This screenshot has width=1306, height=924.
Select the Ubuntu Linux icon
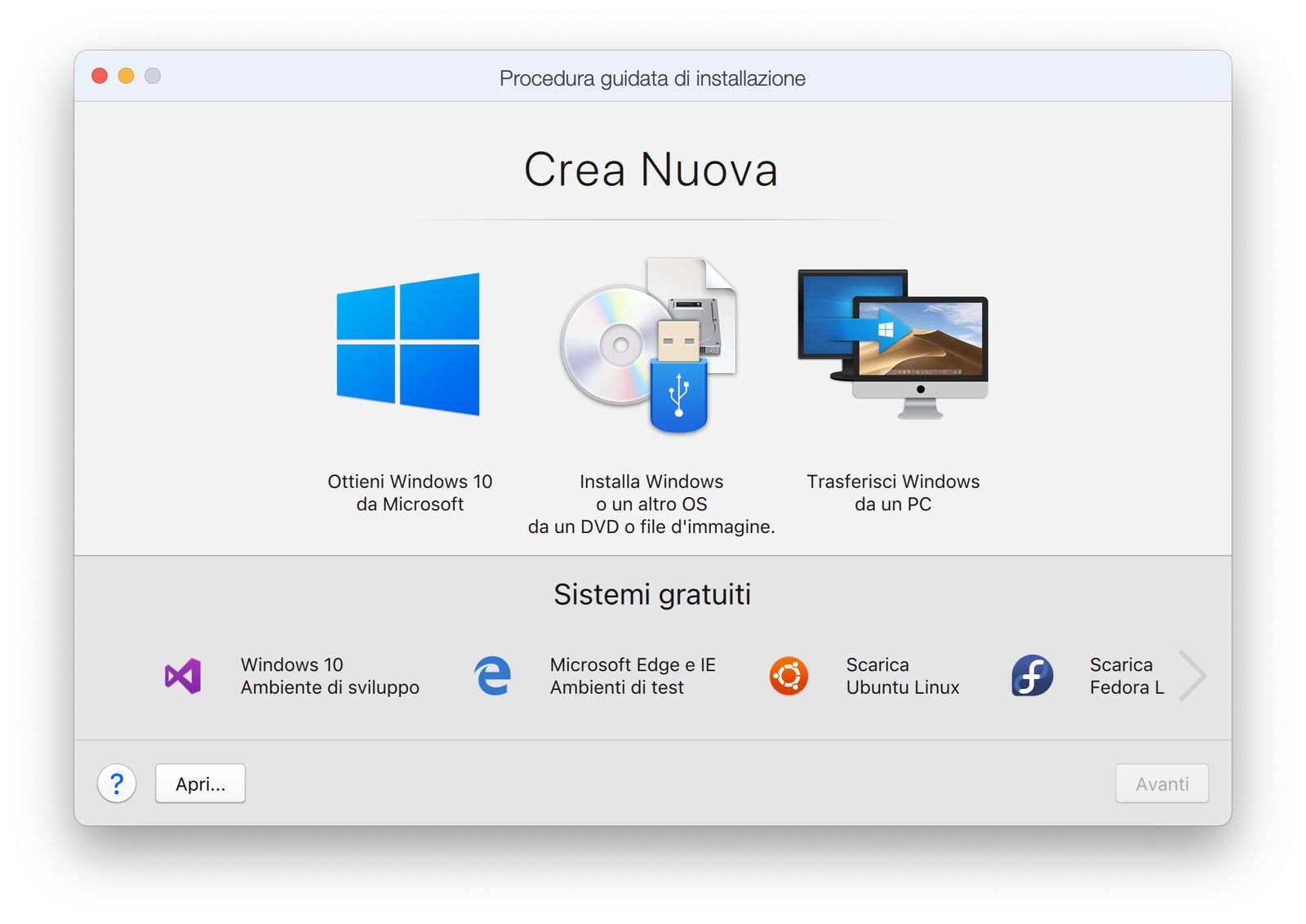788,676
